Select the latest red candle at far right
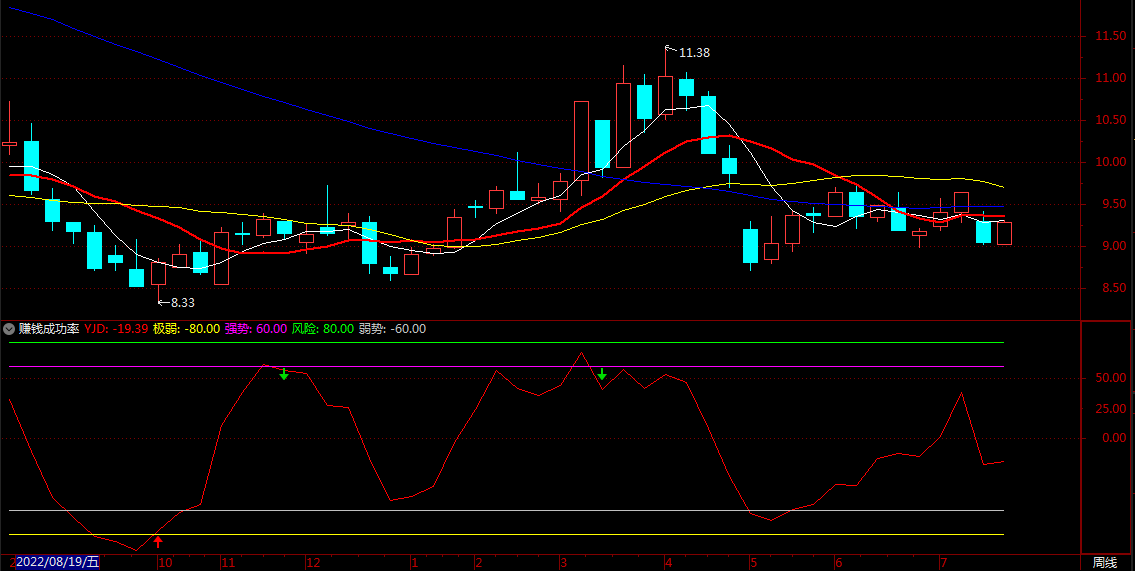This screenshot has width=1135, height=571. point(1005,233)
